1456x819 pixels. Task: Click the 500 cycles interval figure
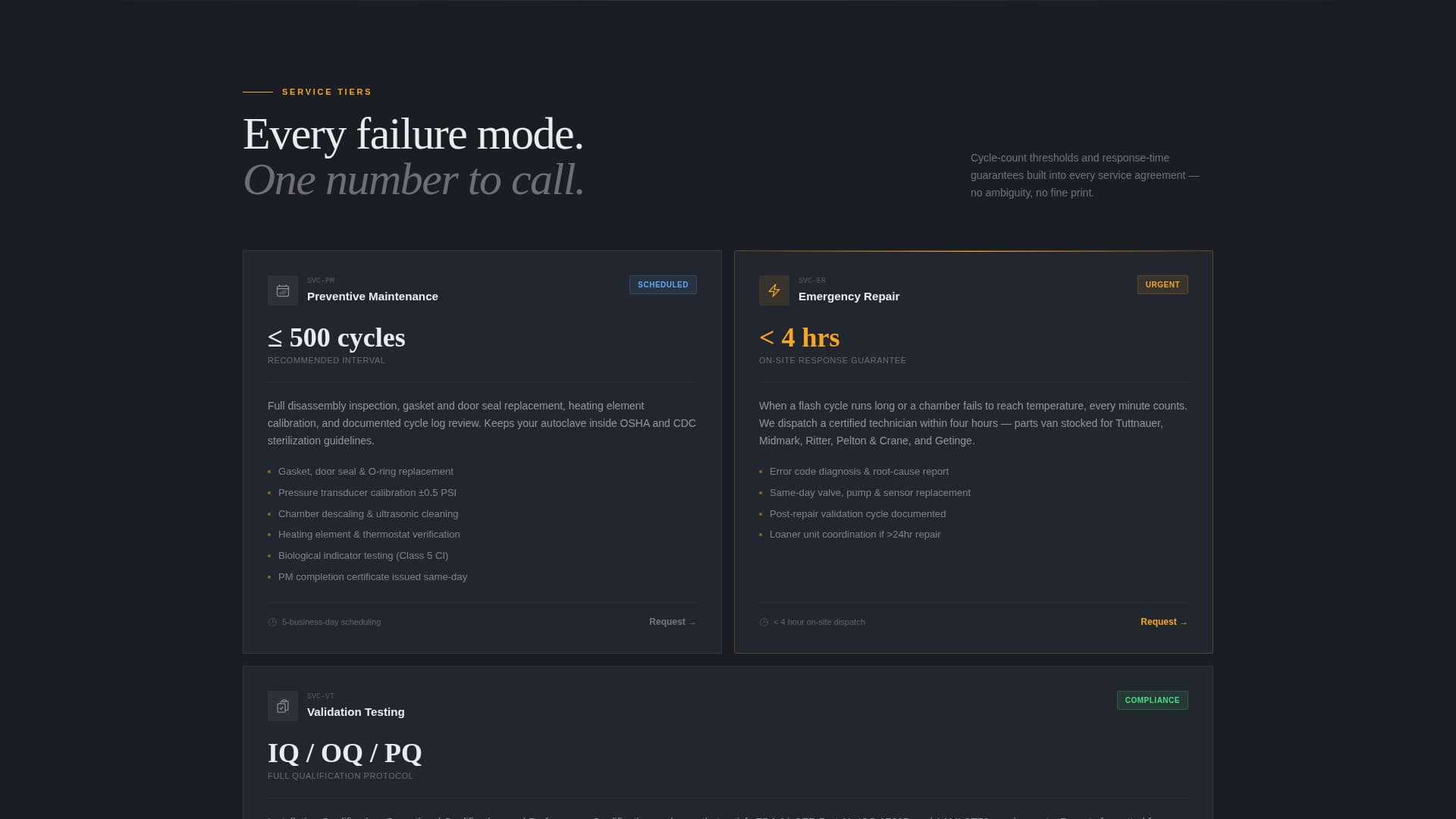coord(337,337)
